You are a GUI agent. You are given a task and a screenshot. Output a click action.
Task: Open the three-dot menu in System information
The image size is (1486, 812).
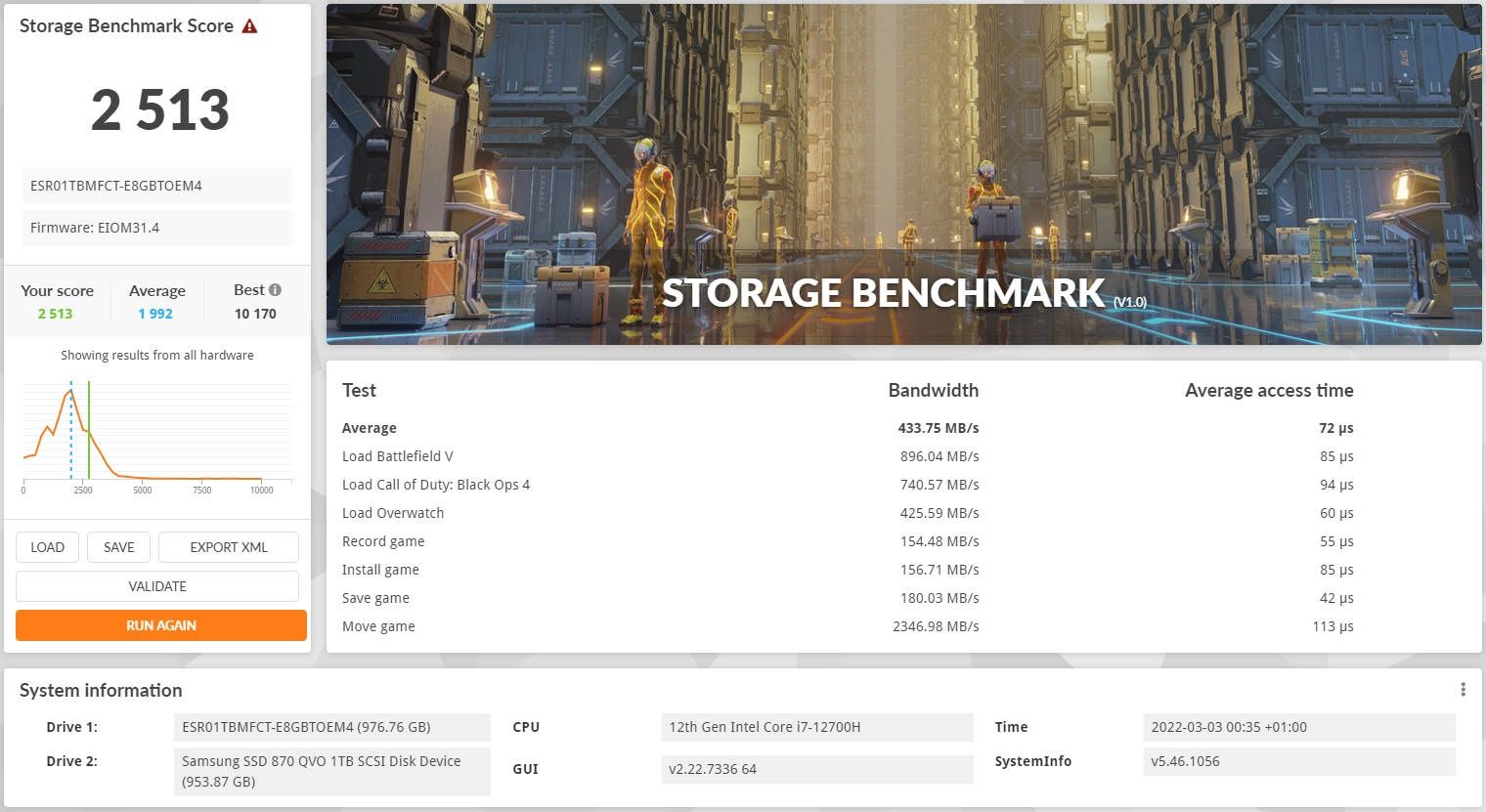(x=1463, y=690)
